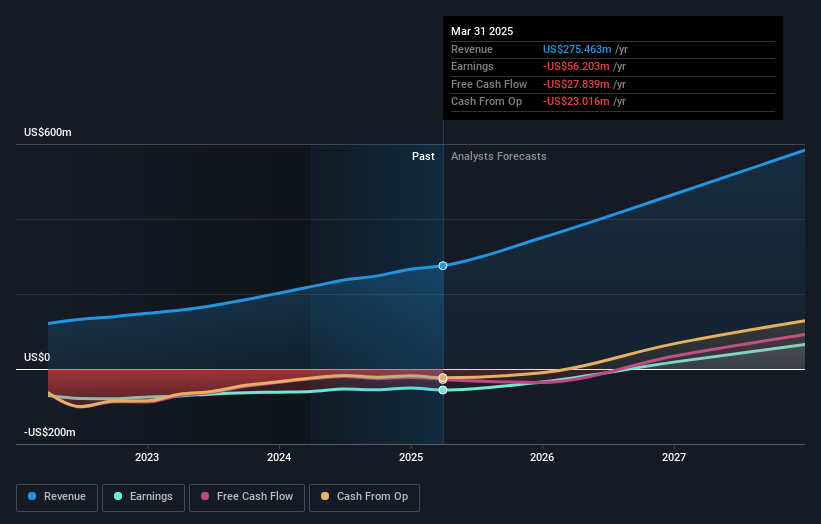Select the Earnings data point at Mar 2025
821x524 pixels.
tap(443, 390)
